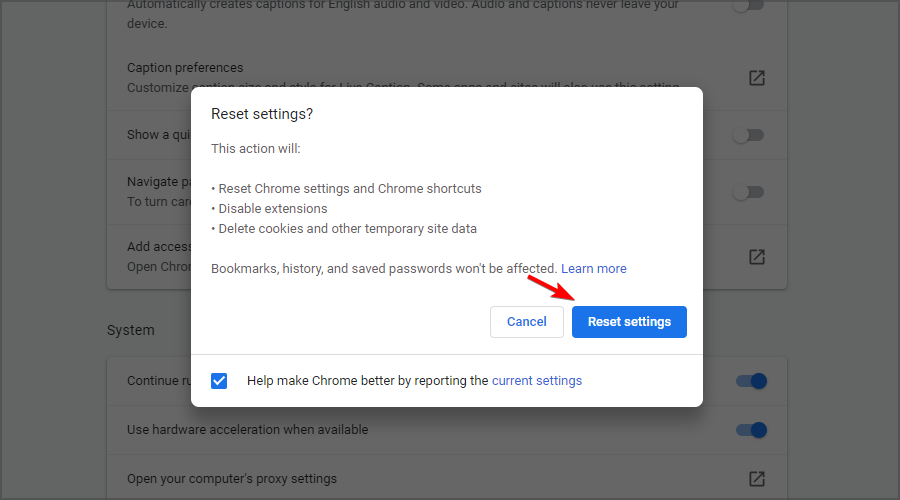The height and width of the screenshot is (500, 900).
Task: Click the 'Caption preferences' row text
Action: point(185,68)
